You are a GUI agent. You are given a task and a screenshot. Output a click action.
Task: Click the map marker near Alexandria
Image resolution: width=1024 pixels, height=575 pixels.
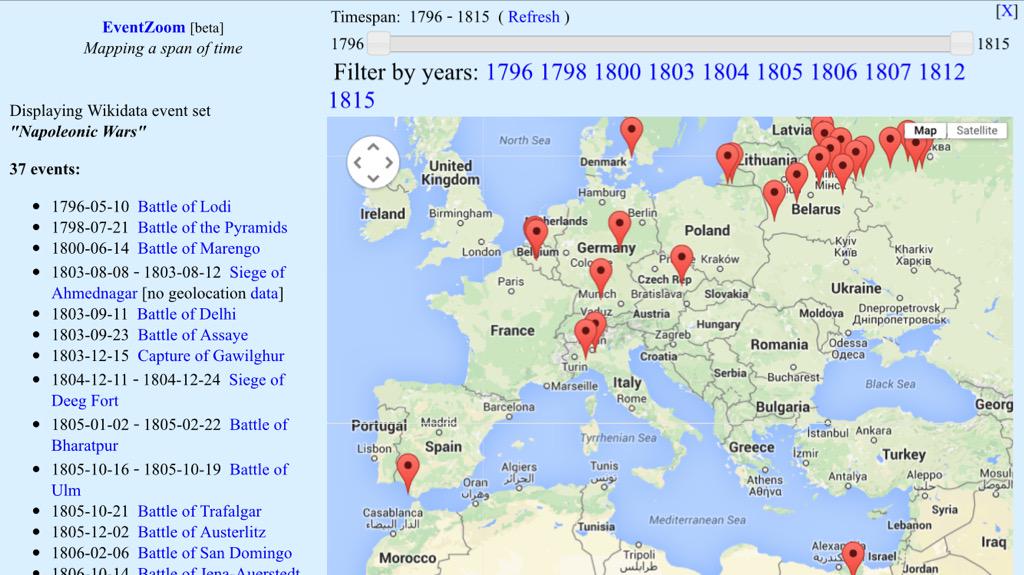click(852, 557)
